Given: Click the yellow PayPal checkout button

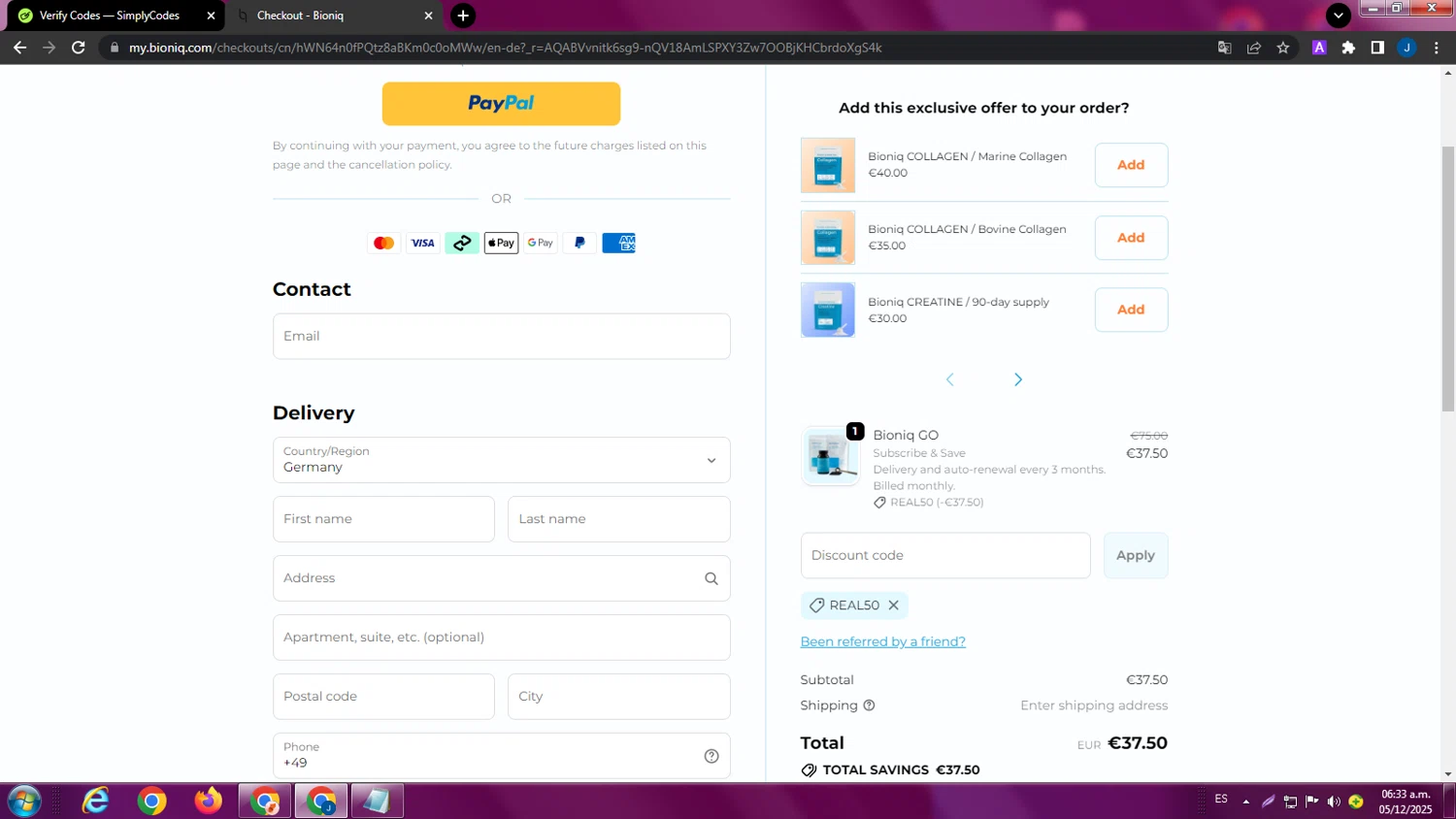Looking at the screenshot, I should click(x=501, y=104).
